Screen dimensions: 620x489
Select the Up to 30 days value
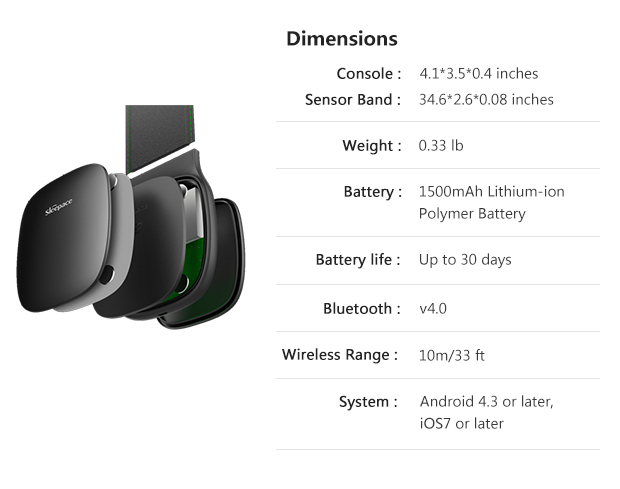pyautogui.click(x=465, y=260)
